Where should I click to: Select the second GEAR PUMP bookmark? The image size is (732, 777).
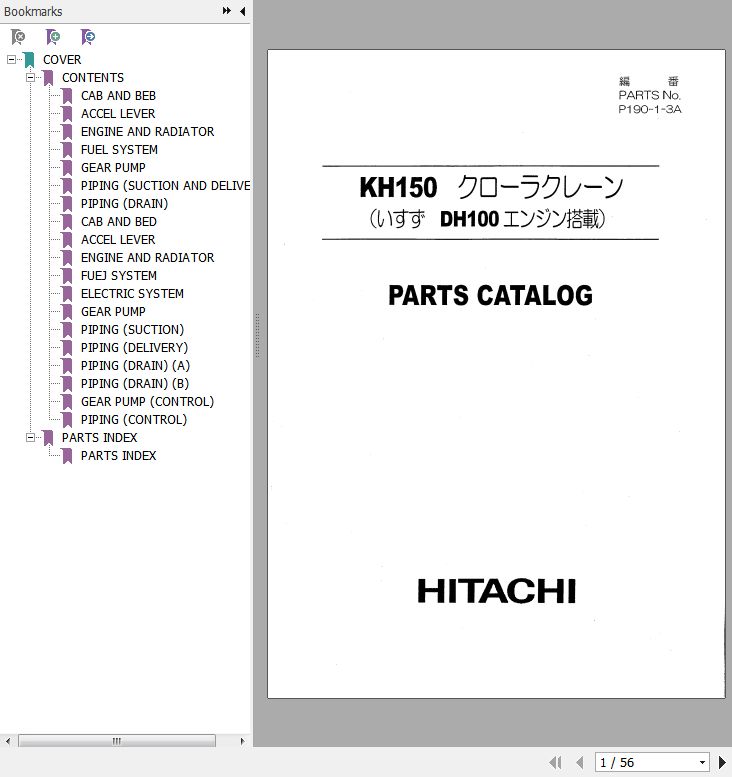(113, 312)
